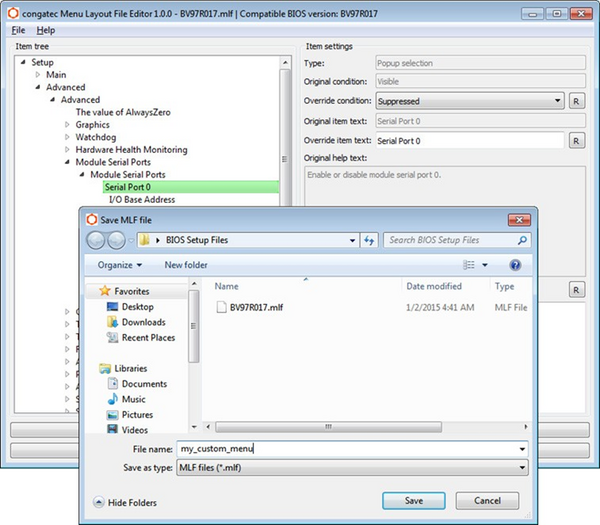Open the File name history dropdown

(522, 449)
